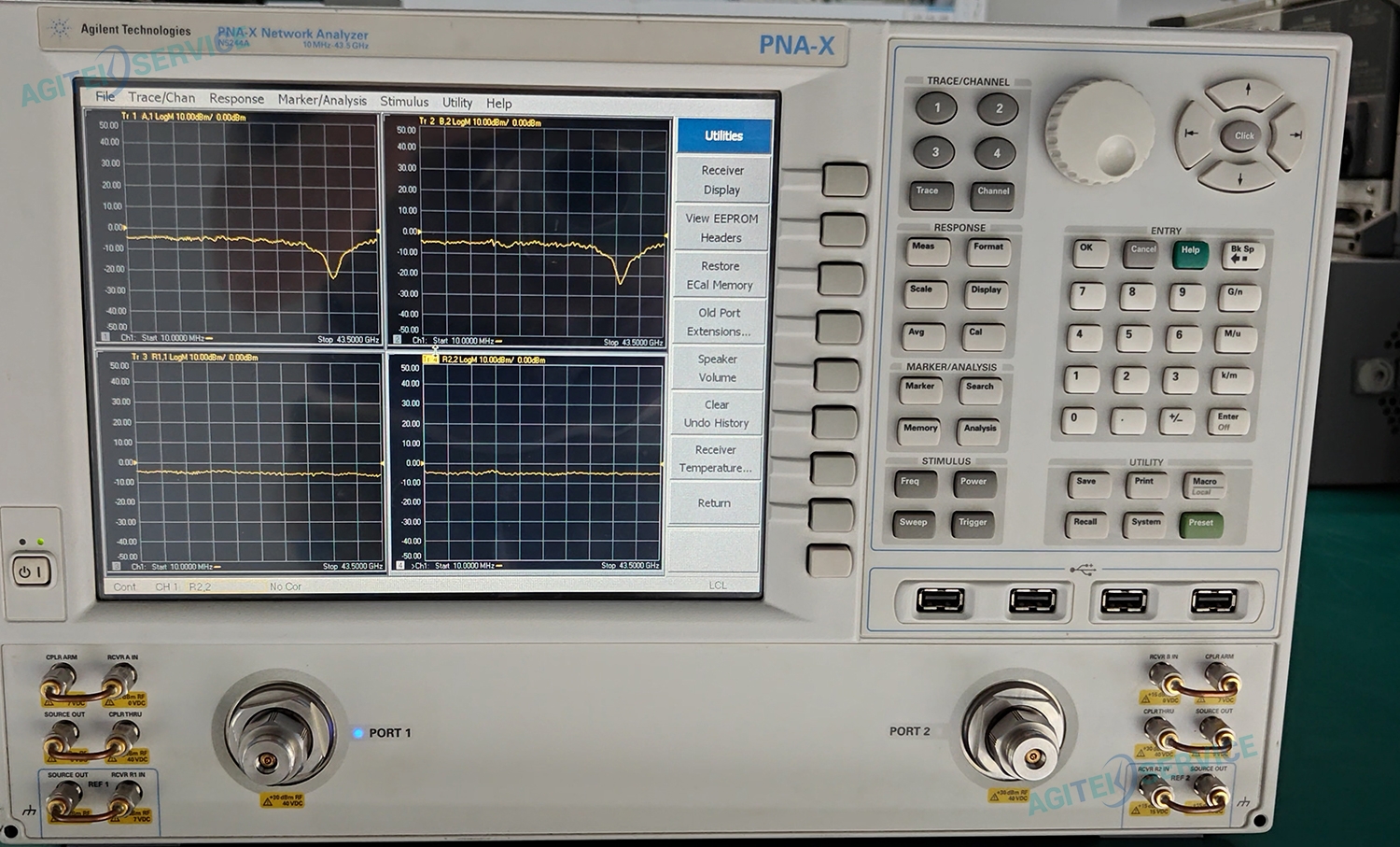Image resolution: width=1400 pixels, height=847 pixels.
Task: Push the k/m unit key
Action: (x=1233, y=380)
